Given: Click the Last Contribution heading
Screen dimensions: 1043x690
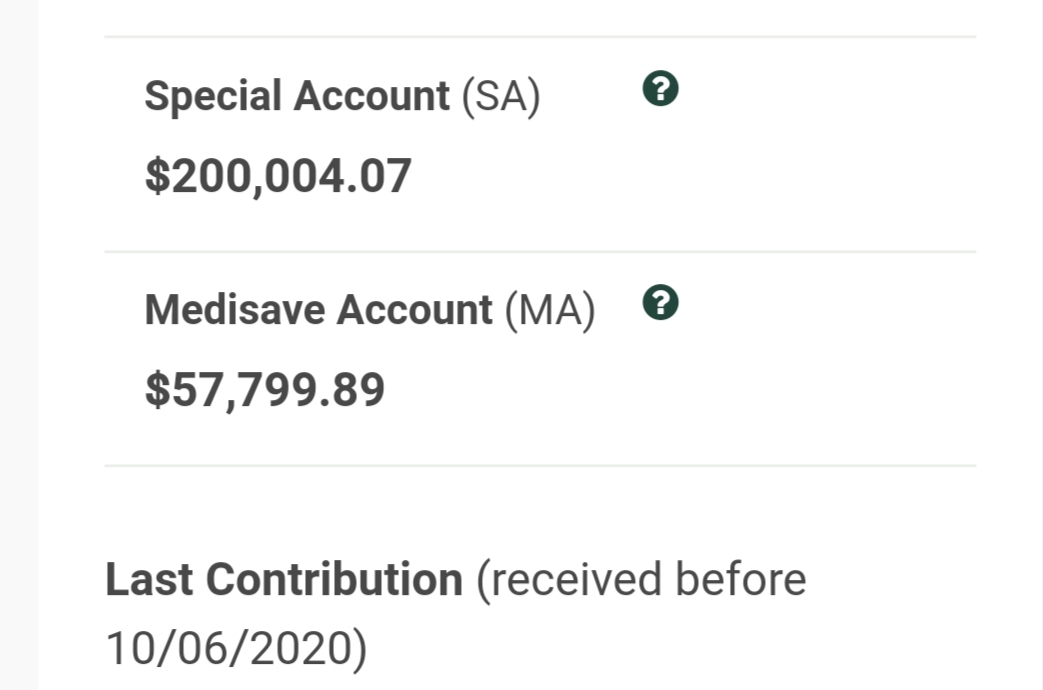Looking at the screenshot, I should click(284, 580).
